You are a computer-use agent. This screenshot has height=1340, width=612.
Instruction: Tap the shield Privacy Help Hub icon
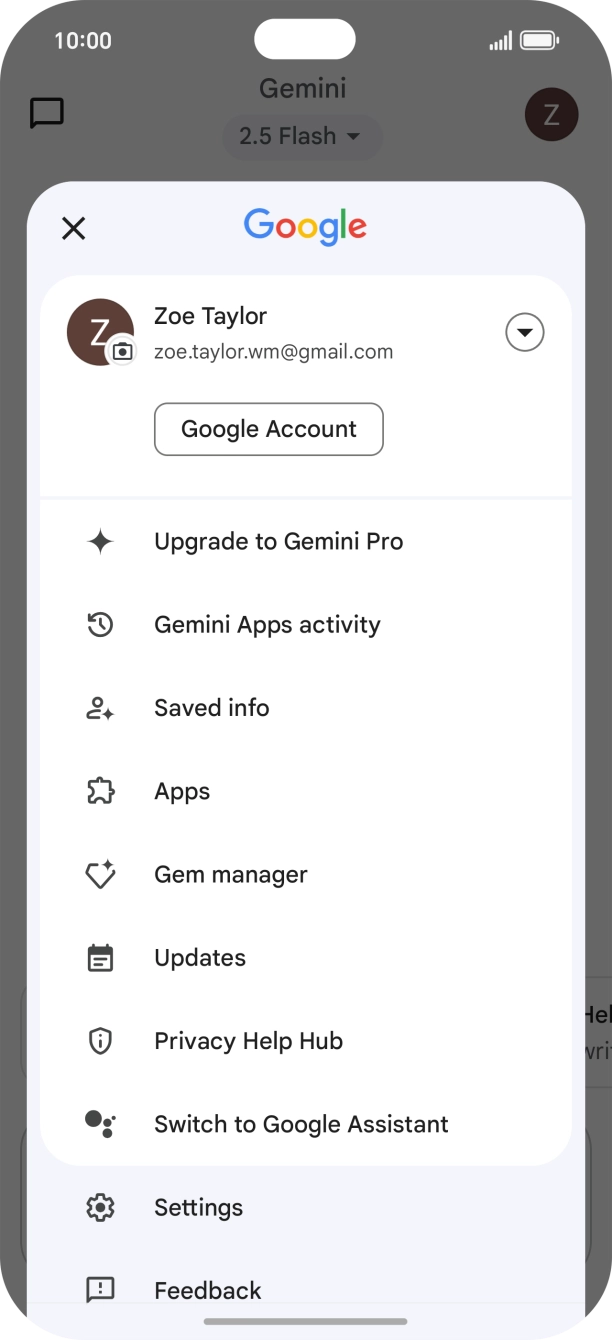pos(100,1041)
